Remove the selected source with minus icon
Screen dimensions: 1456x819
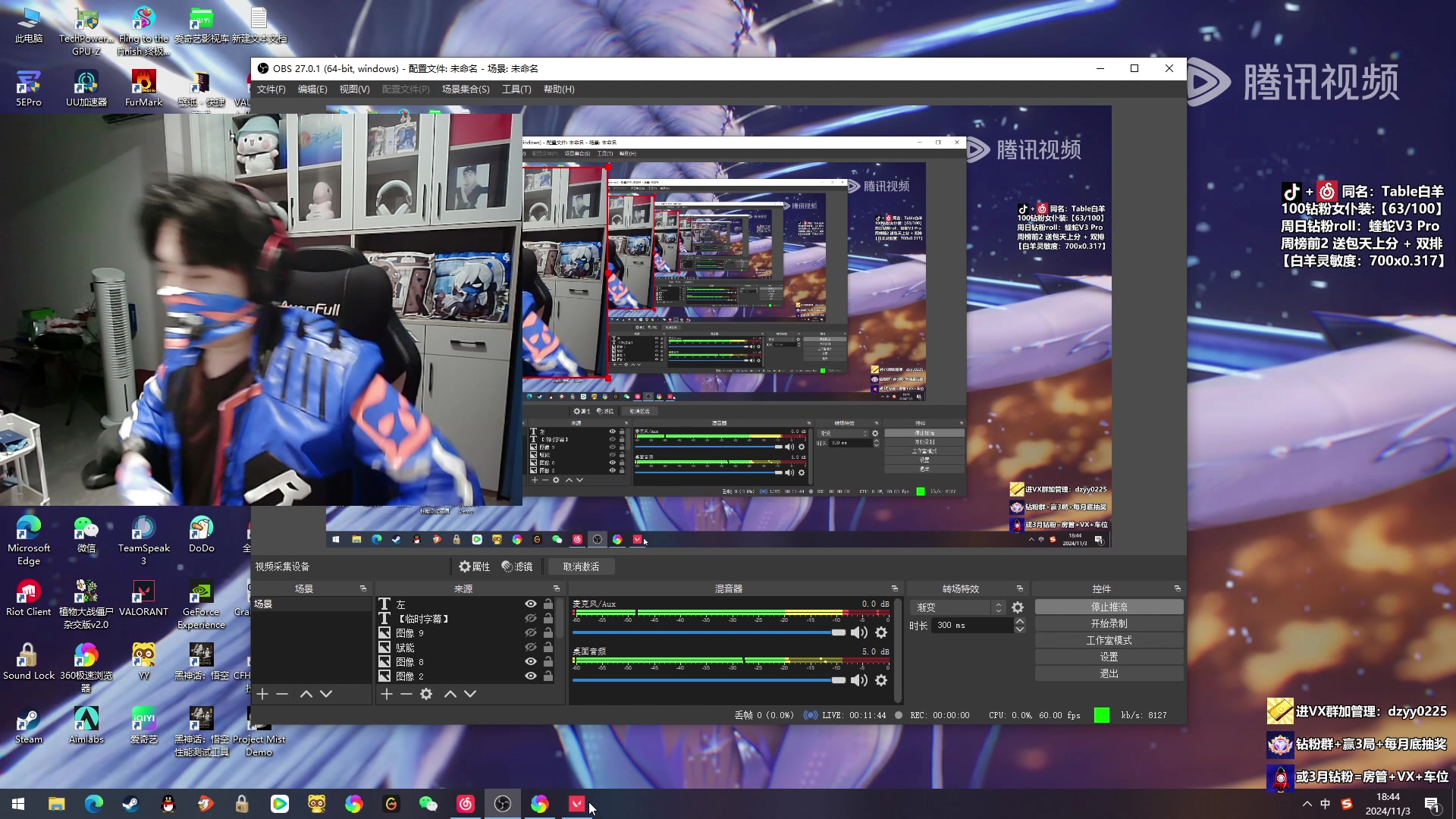(x=406, y=694)
